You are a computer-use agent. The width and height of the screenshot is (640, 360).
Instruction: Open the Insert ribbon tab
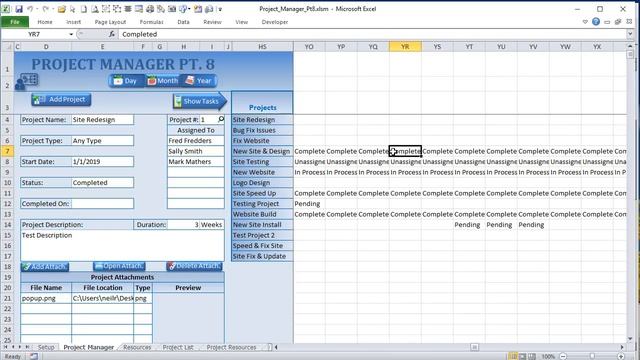point(73,22)
